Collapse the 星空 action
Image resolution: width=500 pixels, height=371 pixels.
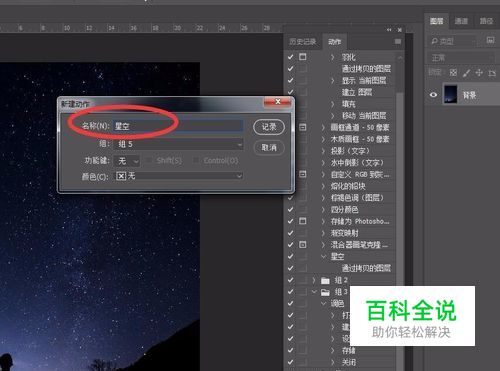click(x=323, y=256)
